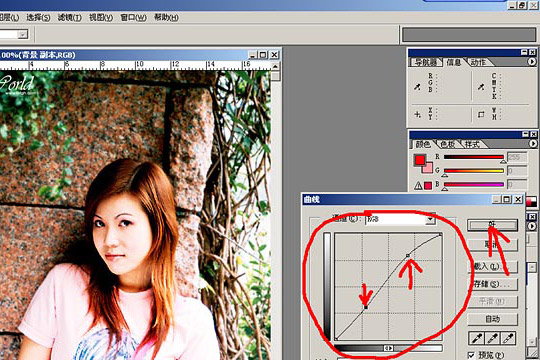Viewport: 540px width, 360px height.
Task: Select white point eyedropper in Curves dialog
Action: coord(509,338)
